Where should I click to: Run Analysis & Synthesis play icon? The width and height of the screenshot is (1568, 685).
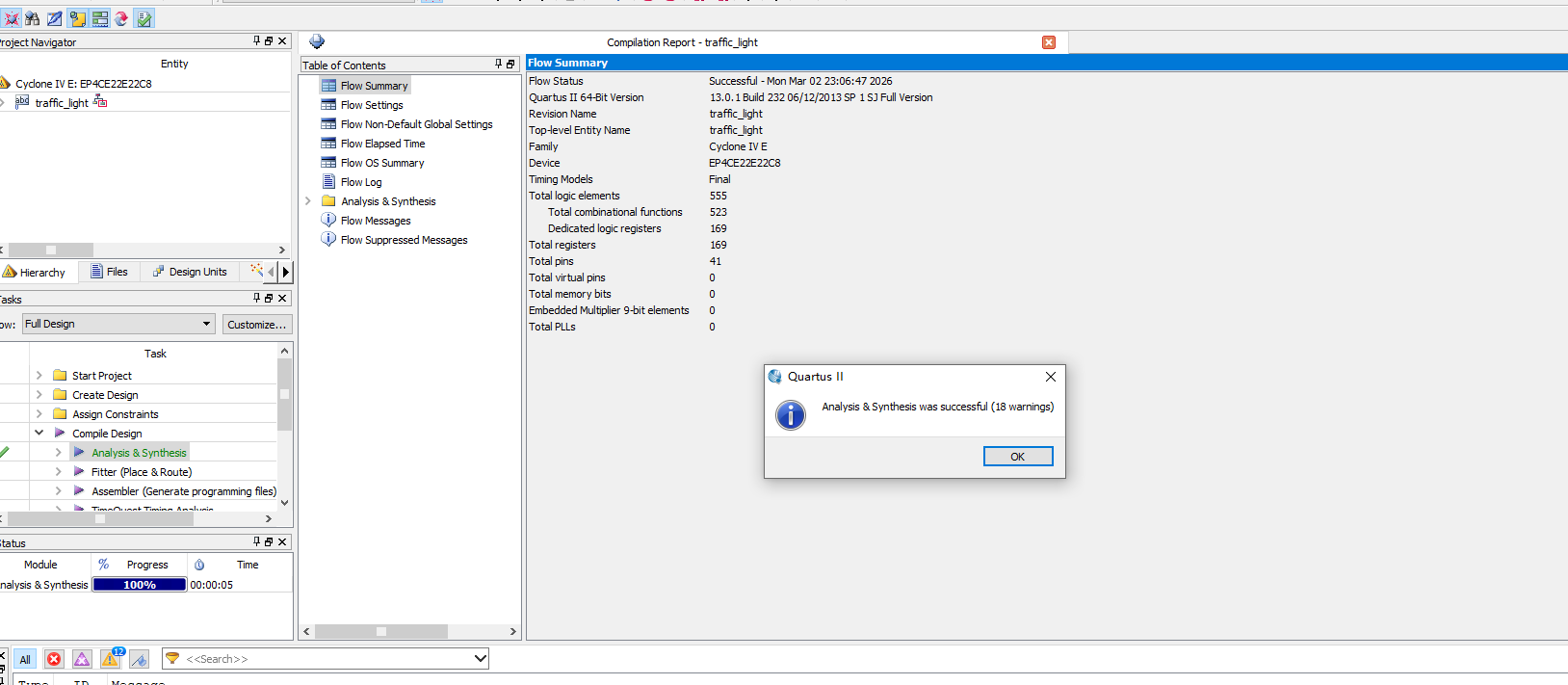pos(79,452)
